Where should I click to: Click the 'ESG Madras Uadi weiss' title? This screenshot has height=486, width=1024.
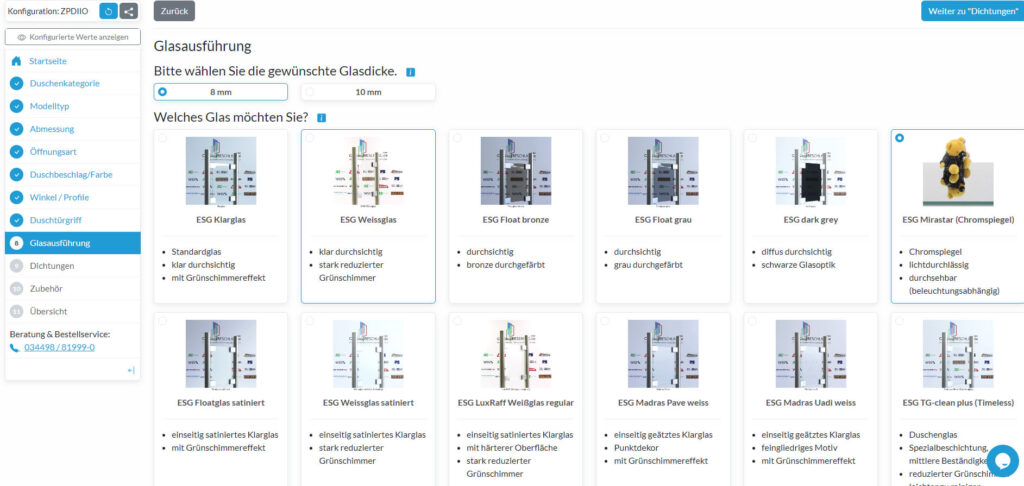810,402
